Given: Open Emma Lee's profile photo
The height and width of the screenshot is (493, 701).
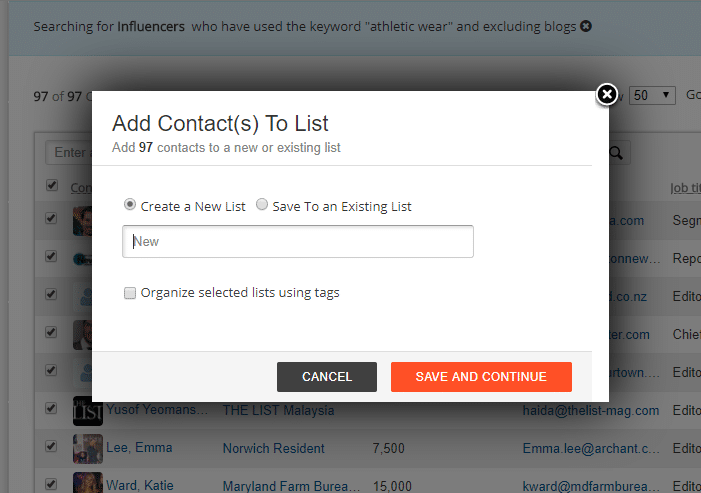Looking at the screenshot, I should coord(88,448).
